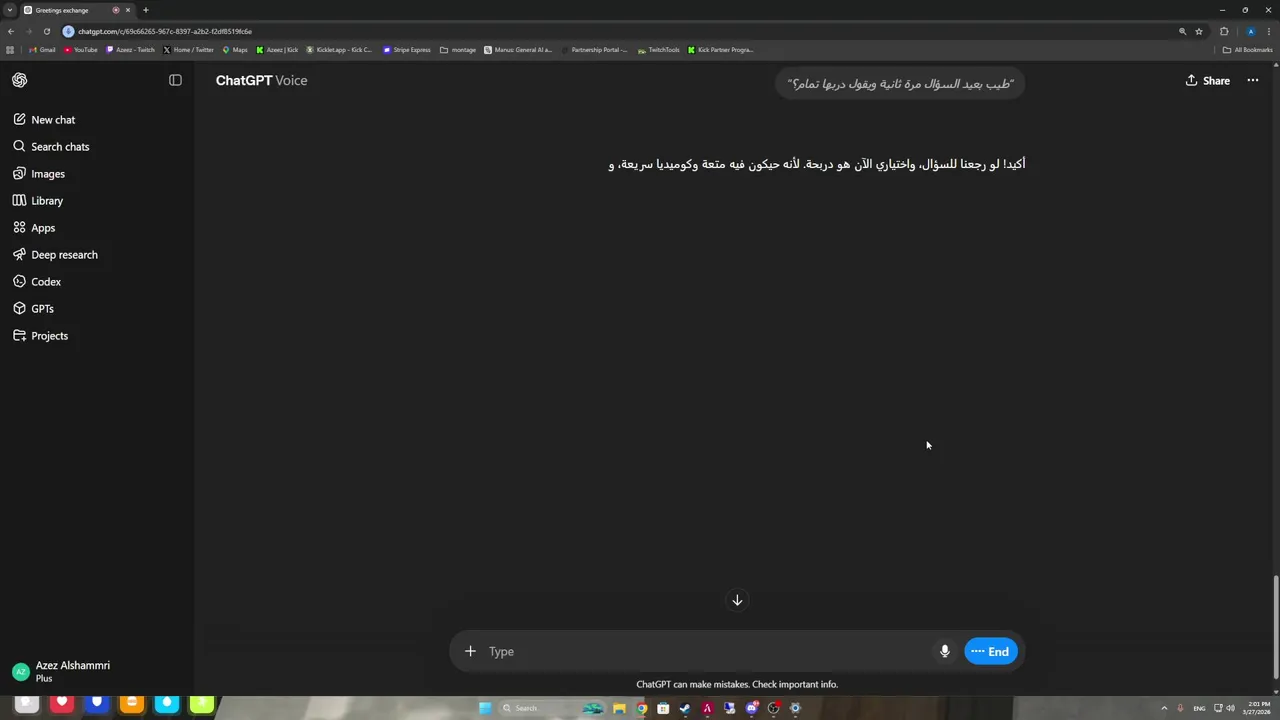Open Azez Alshammri account menu
The width and height of the screenshot is (1280, 720).
pyautogui.click(x=96, y=671)
